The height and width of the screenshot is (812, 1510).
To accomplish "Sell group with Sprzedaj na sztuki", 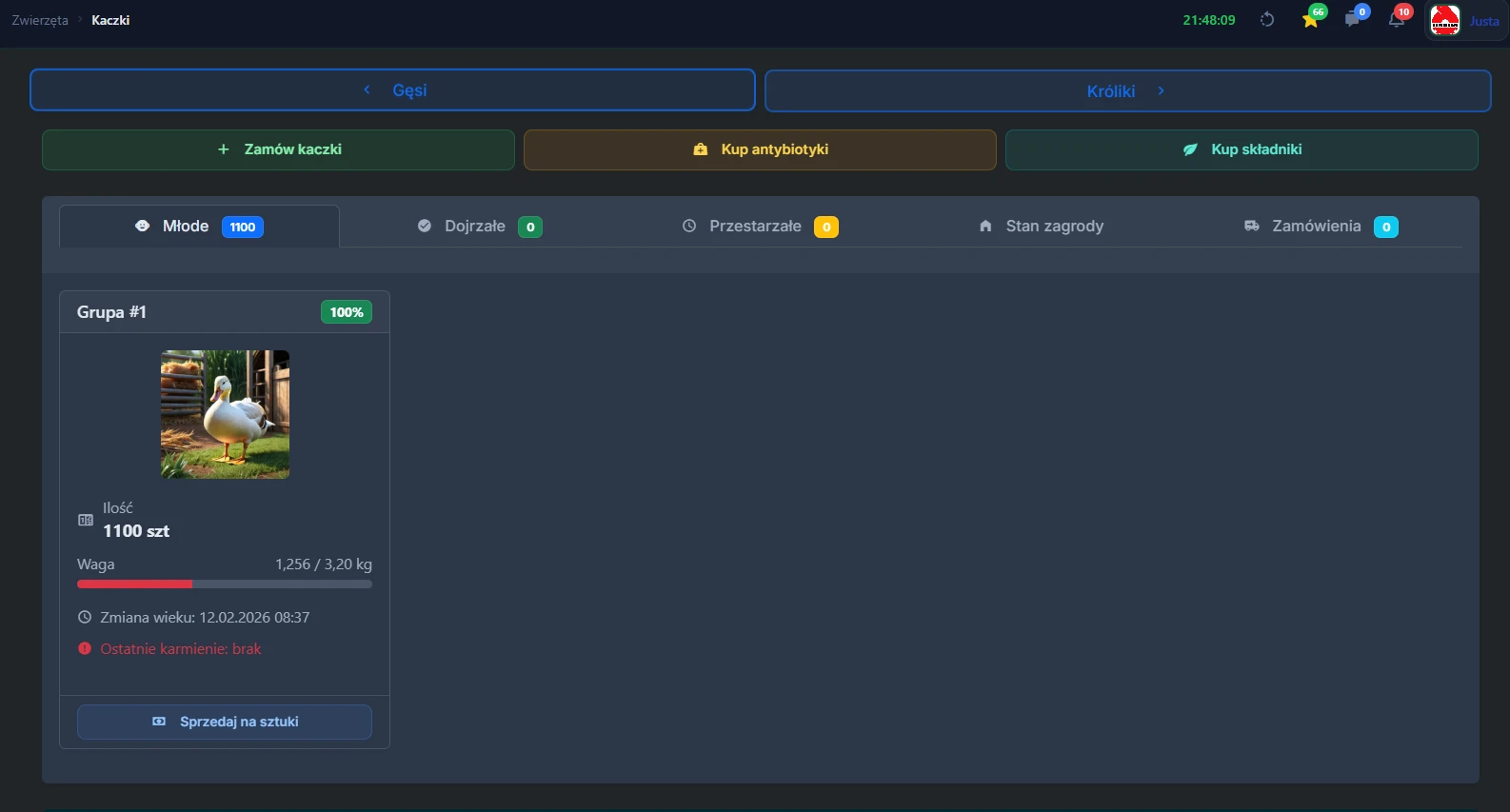I will [225, 722].
